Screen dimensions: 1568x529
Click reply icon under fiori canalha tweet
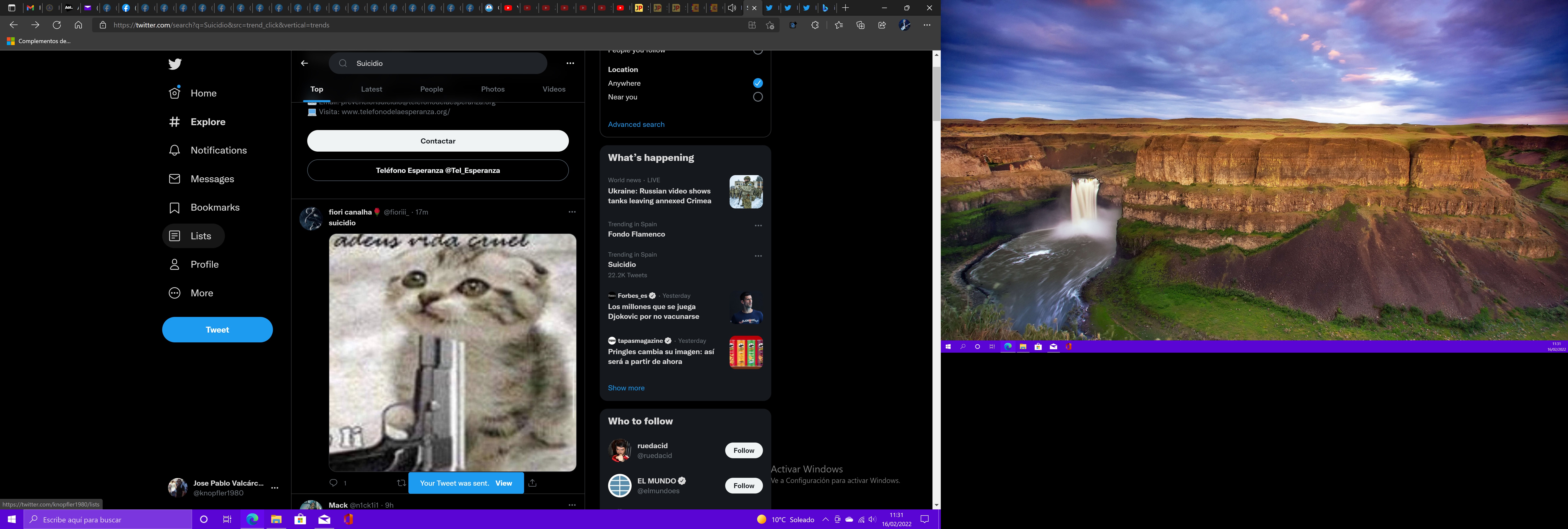click(333, 483)
